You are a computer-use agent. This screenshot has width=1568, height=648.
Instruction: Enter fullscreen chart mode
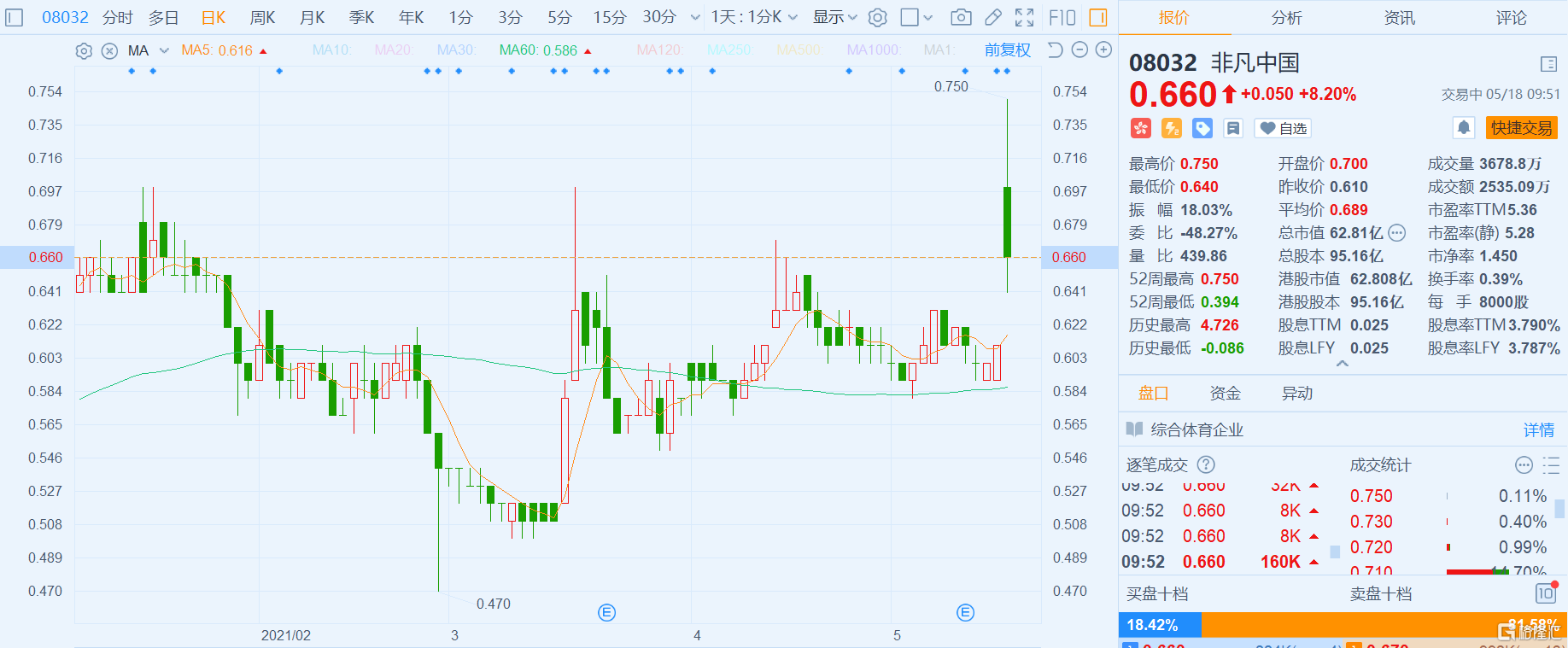(1024, 17)
